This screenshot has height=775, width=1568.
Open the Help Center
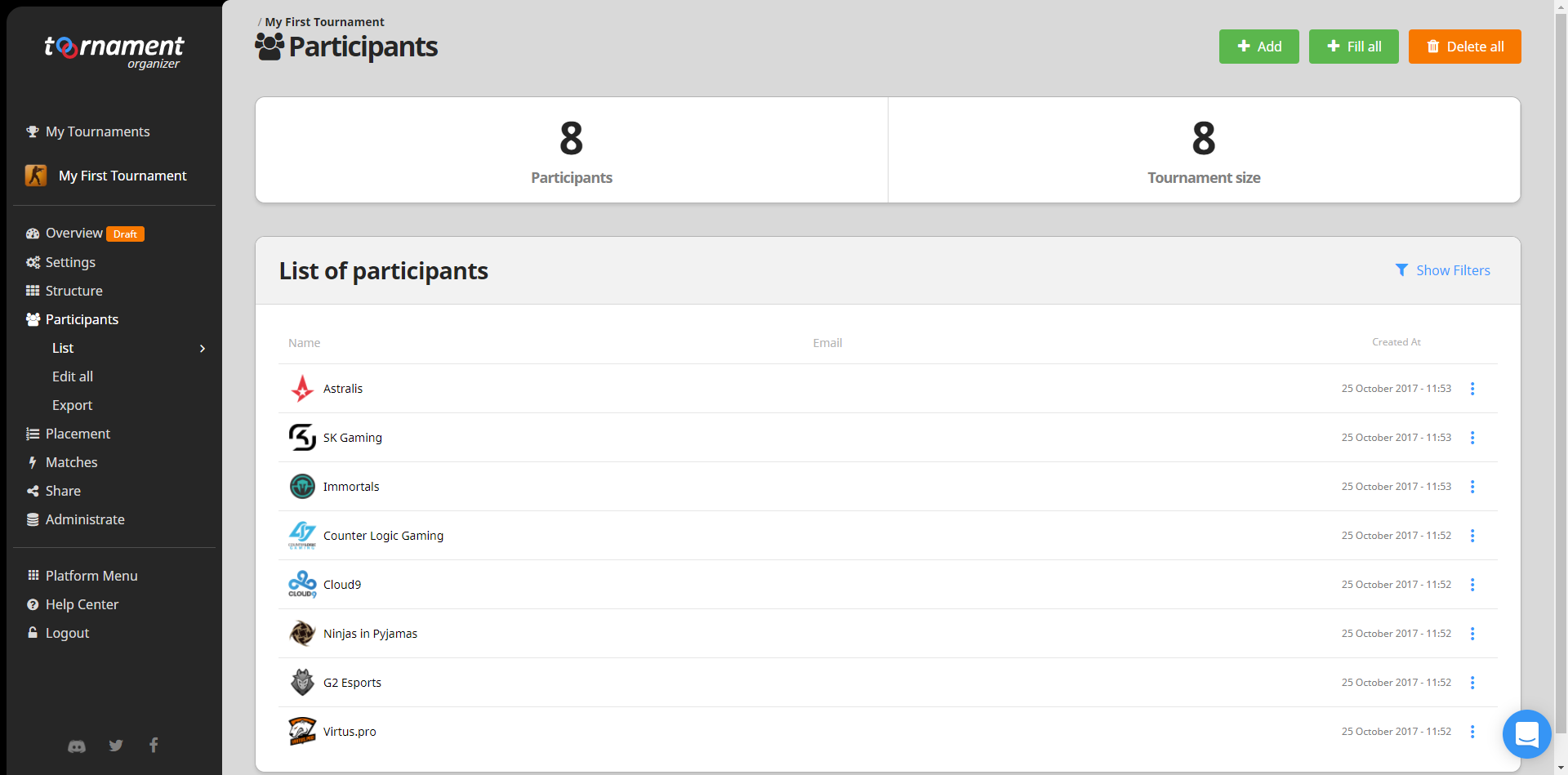82,604
